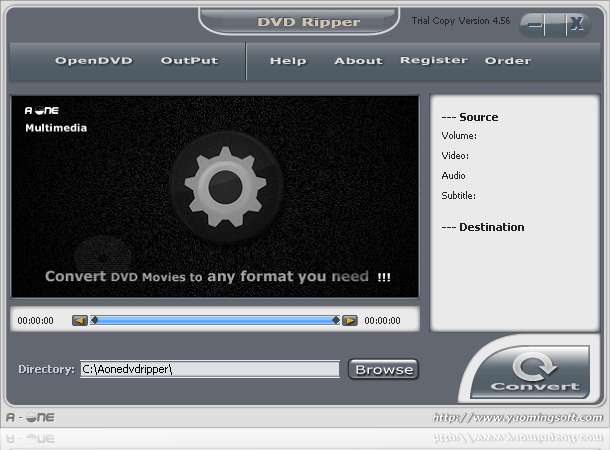The width and height of the screenshot is (610, 450).
Task: Click the Browse button
Action: click(384, 369)
